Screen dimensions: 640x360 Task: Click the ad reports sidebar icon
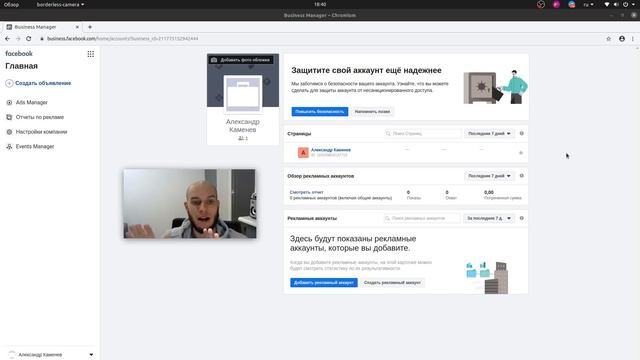click(x=9, y=117)
